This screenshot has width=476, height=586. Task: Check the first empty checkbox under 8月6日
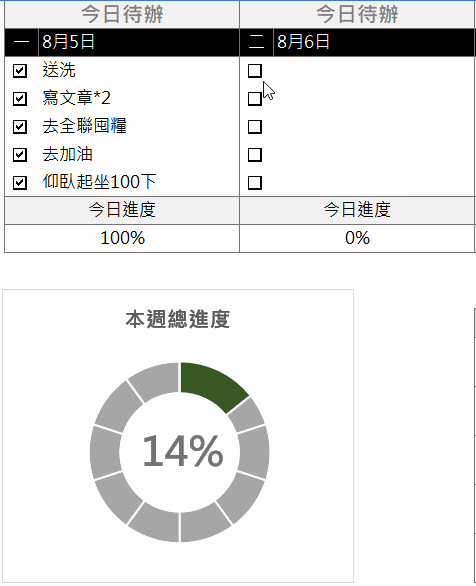coord(255,70)
